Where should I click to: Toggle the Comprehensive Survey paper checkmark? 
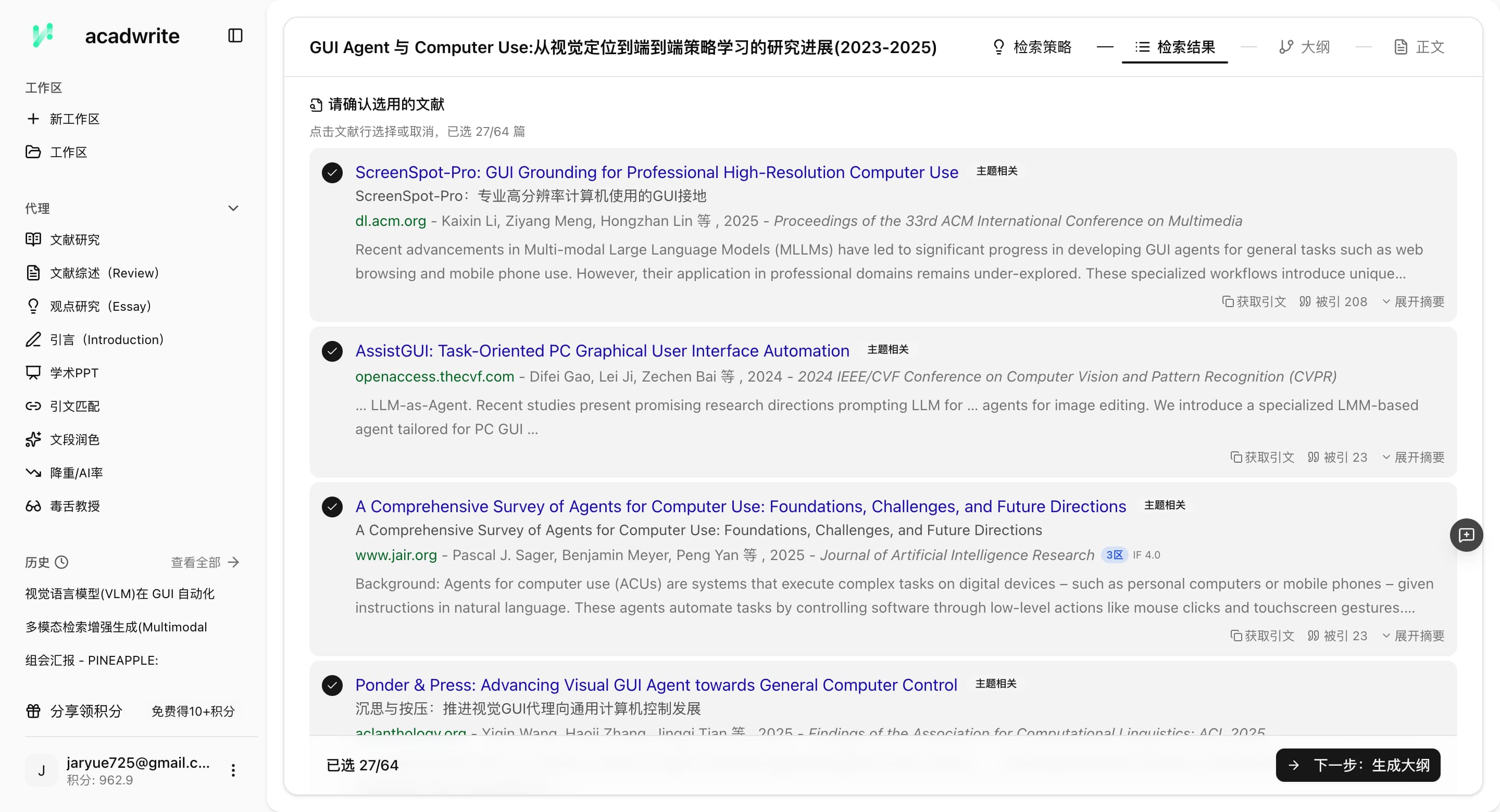tap(332, 506)
